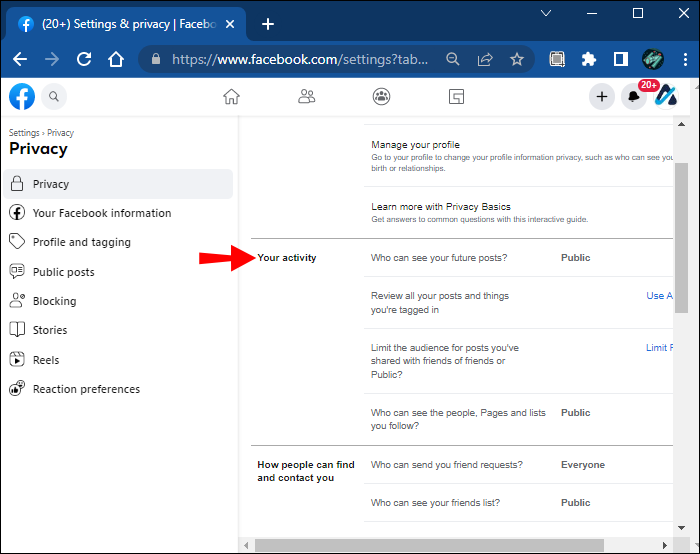The width and height of the screenshot is (700, 554).
Task: Bookmark this page with the star icon
Action: click(x=517, y=59)
